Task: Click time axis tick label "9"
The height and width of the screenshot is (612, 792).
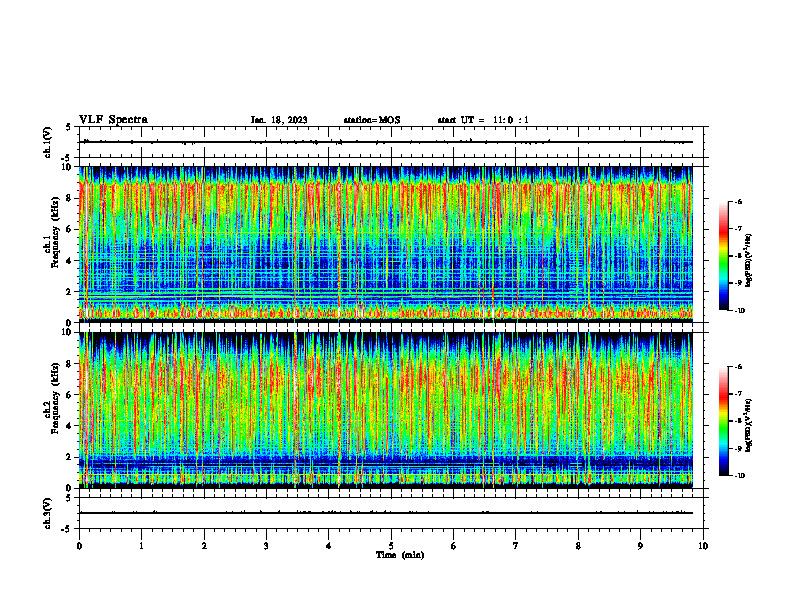Action: click(x=640, y=546)
